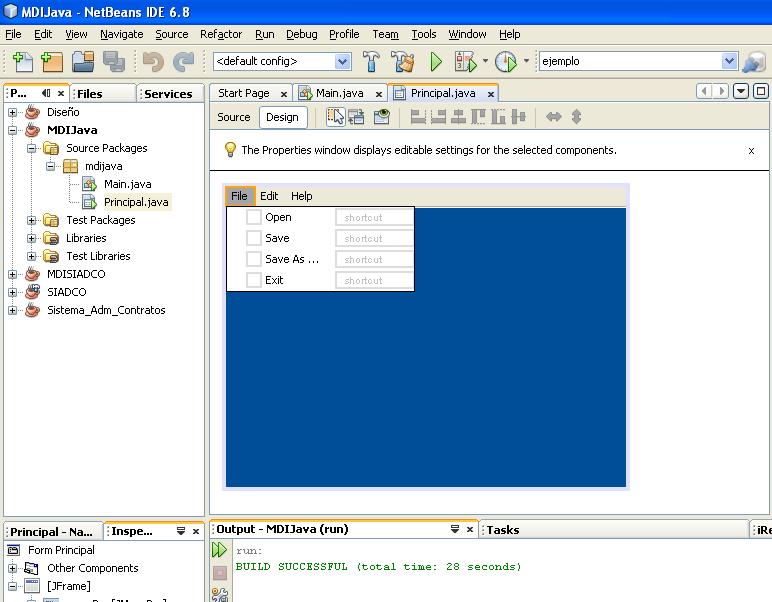Select Principal.java in project tree
772x602 pixels.
click(136, 202)
